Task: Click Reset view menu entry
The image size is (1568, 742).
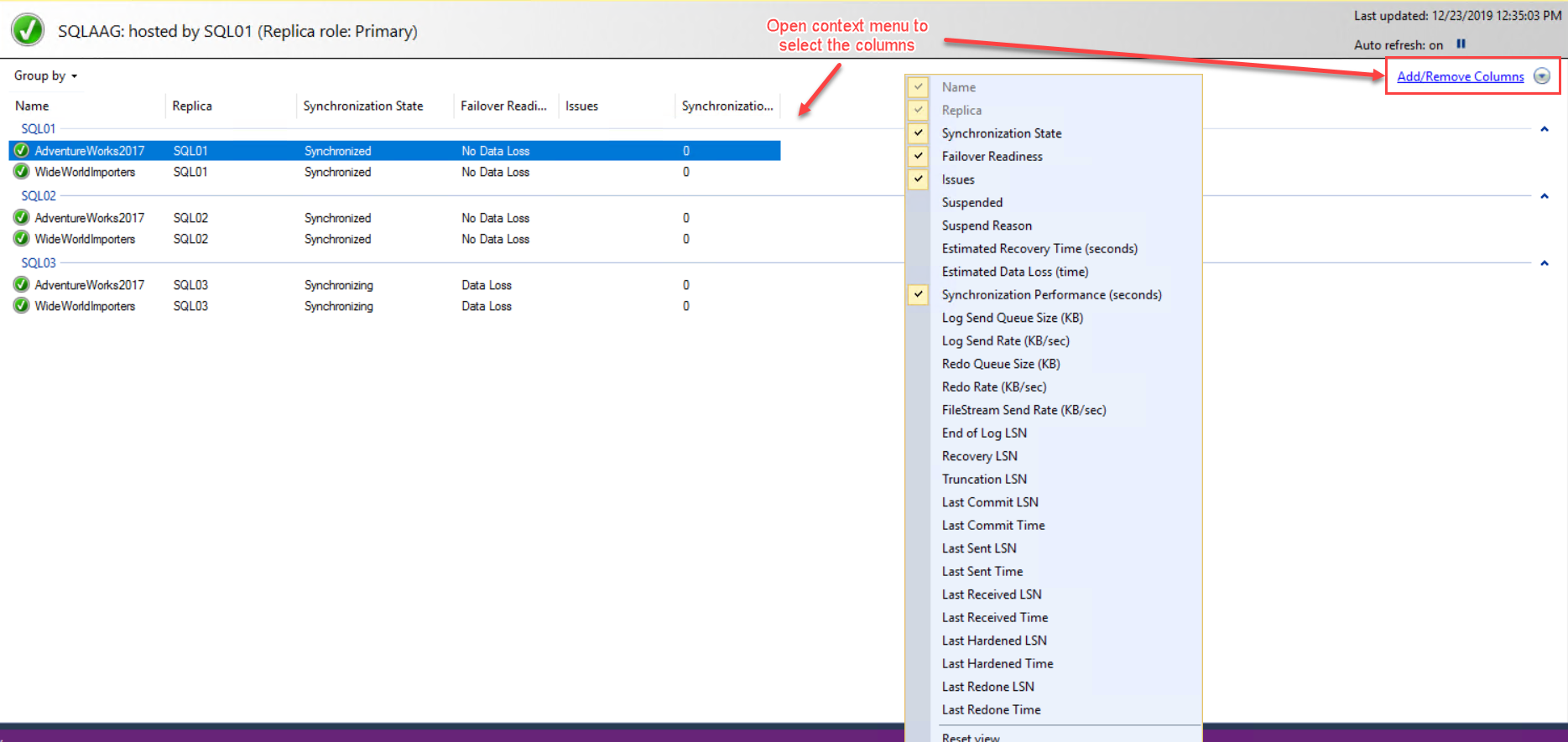Action: coord(971,737)
